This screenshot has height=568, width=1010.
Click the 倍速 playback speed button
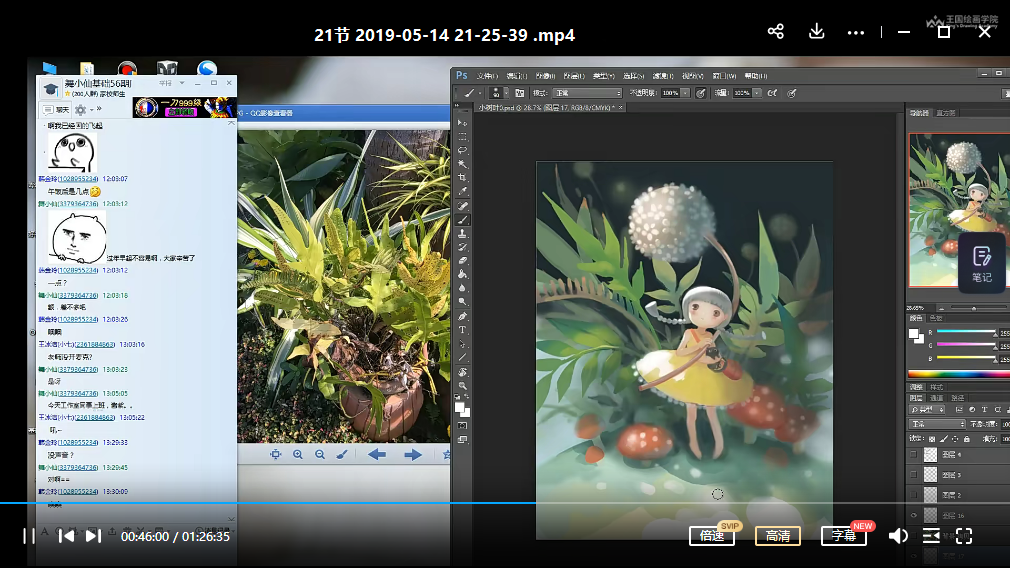click(x=712, y=536)
